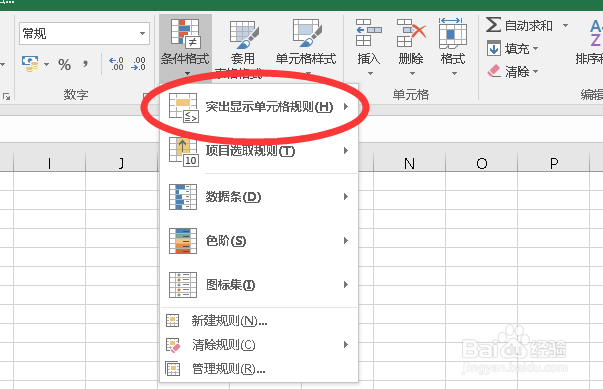Viewport: 603px width, 389px height.
Task: Click the 数据条 data bars icon
Action: (183, 197)
